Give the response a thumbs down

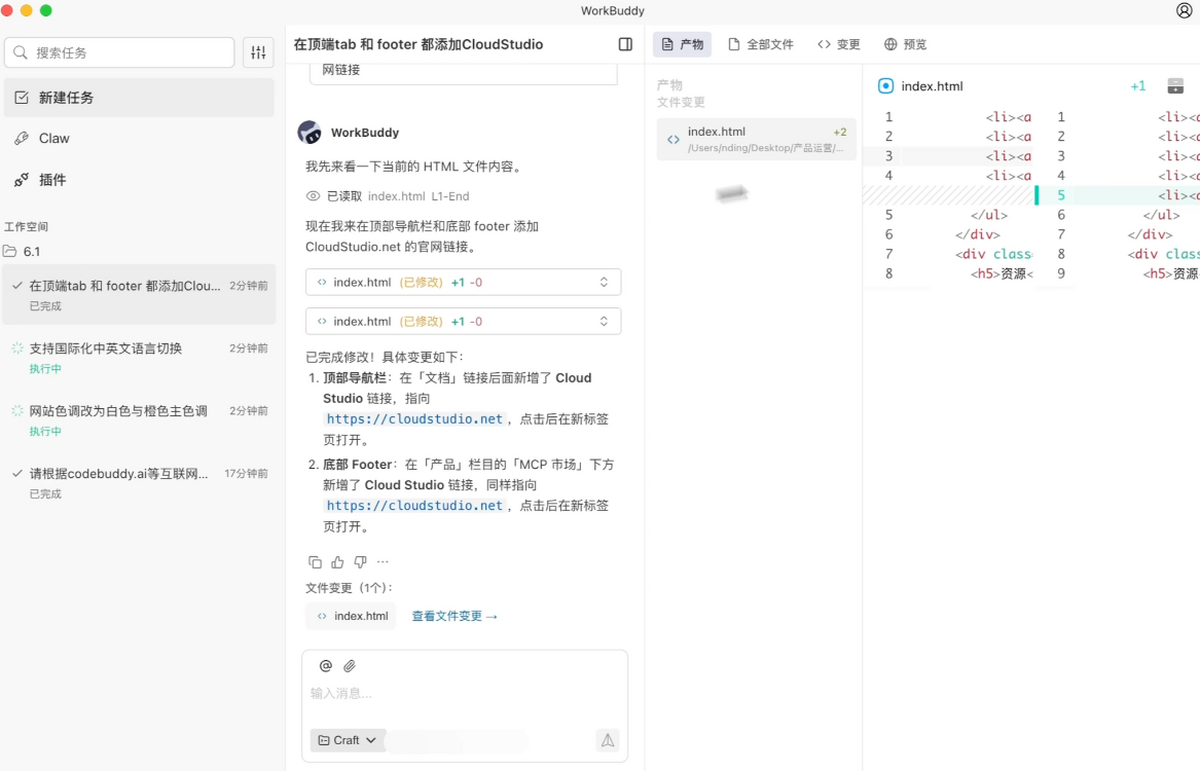point(360,562)
